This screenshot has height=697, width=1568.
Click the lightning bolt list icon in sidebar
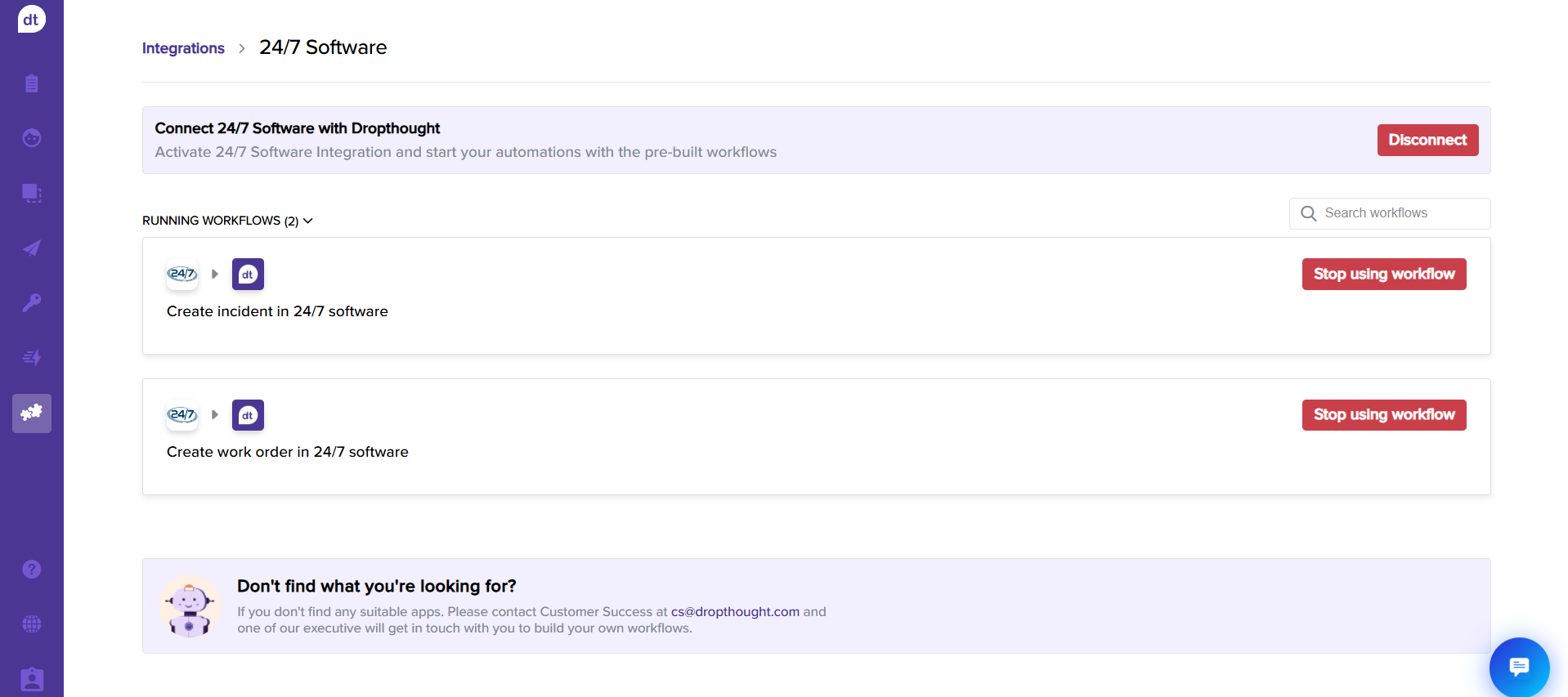31,358
